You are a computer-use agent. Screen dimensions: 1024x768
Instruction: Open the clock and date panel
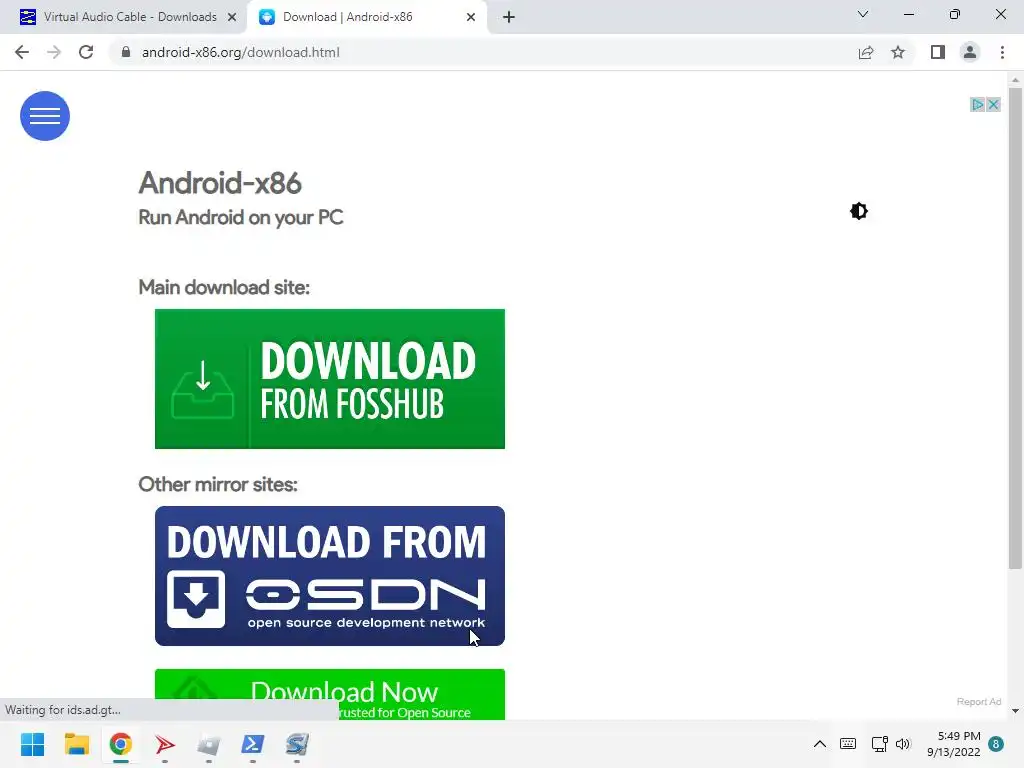coord(953,744)
